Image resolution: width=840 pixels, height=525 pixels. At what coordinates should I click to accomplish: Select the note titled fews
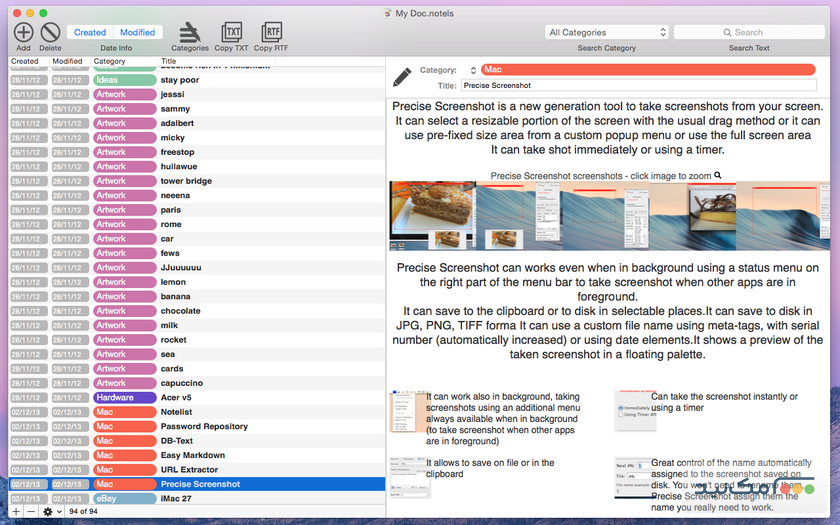pos(197,253)
